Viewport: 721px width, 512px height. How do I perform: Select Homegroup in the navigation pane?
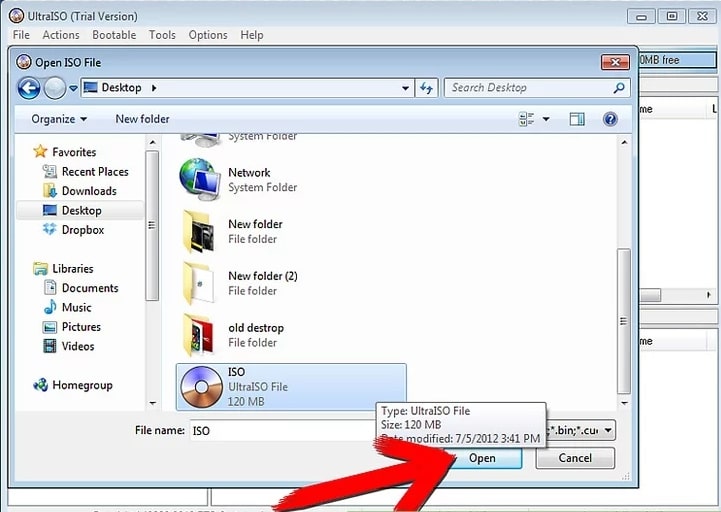(82, 385)
